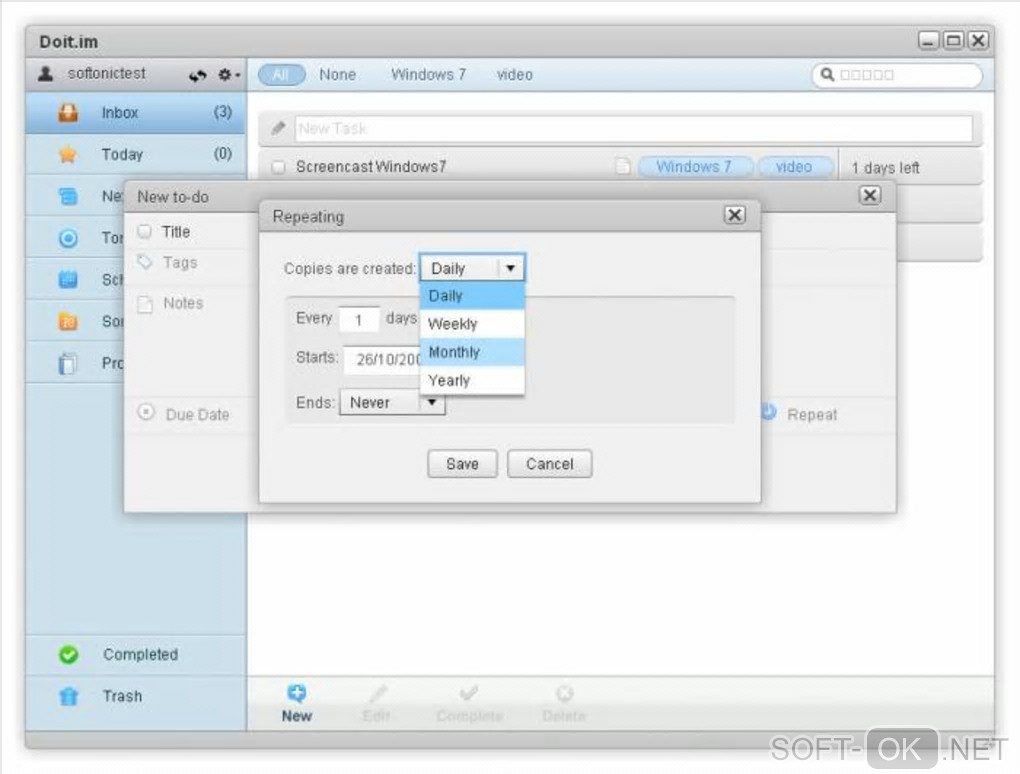Maximize the Doit.im window
This screenshot has height=774, width=1020.
[954, 41]
